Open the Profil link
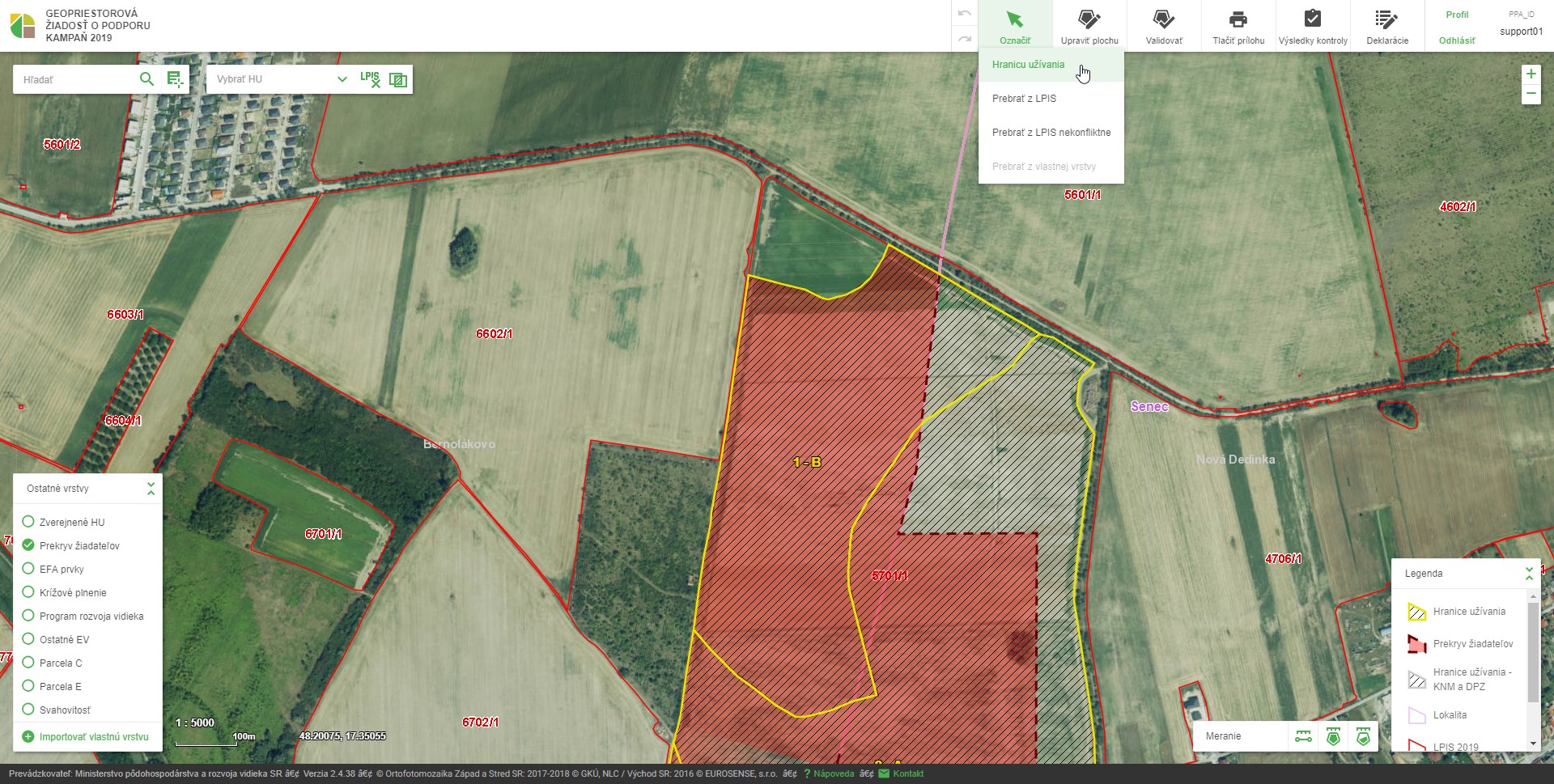Viewport: 1554px width, 784px height. [x=1457, y=15]
